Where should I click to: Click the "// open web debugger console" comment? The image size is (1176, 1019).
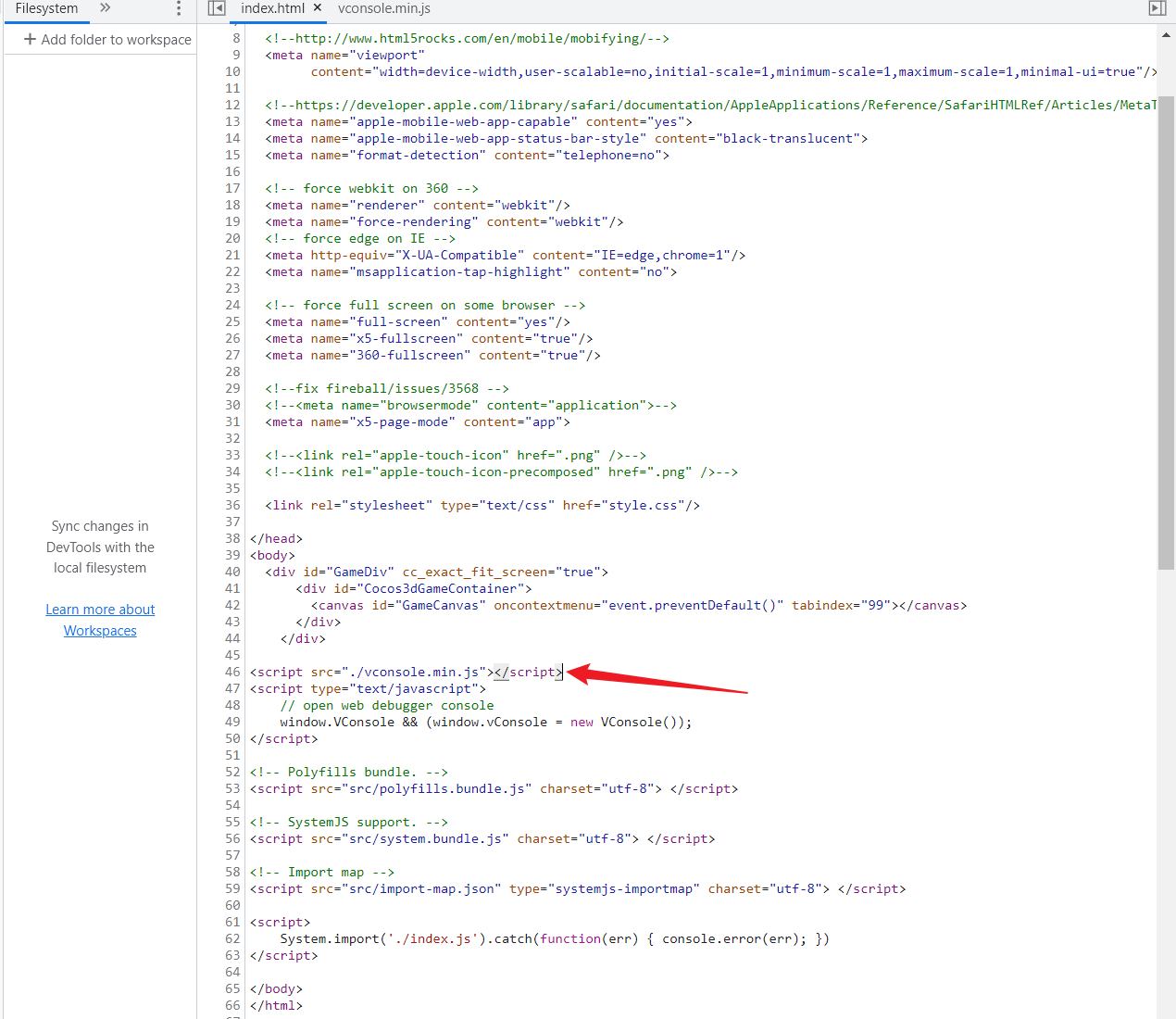pyautogui.click(x=387, y=705)
